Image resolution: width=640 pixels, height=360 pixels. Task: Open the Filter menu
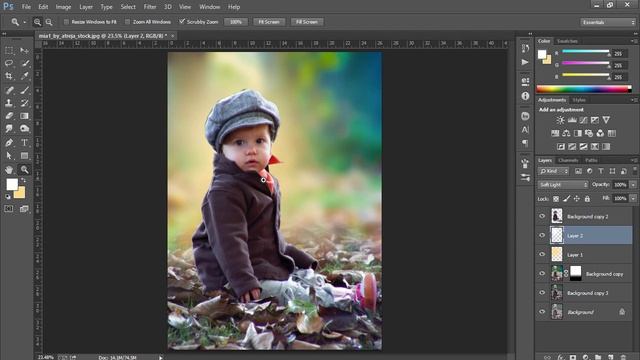150,7
